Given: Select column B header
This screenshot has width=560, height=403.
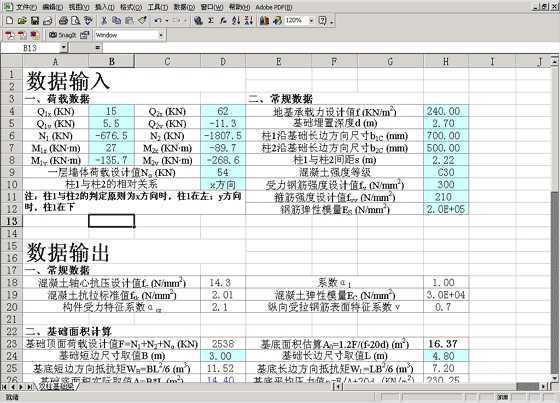Looking at the screenshot, I should (x=111, y=61).
